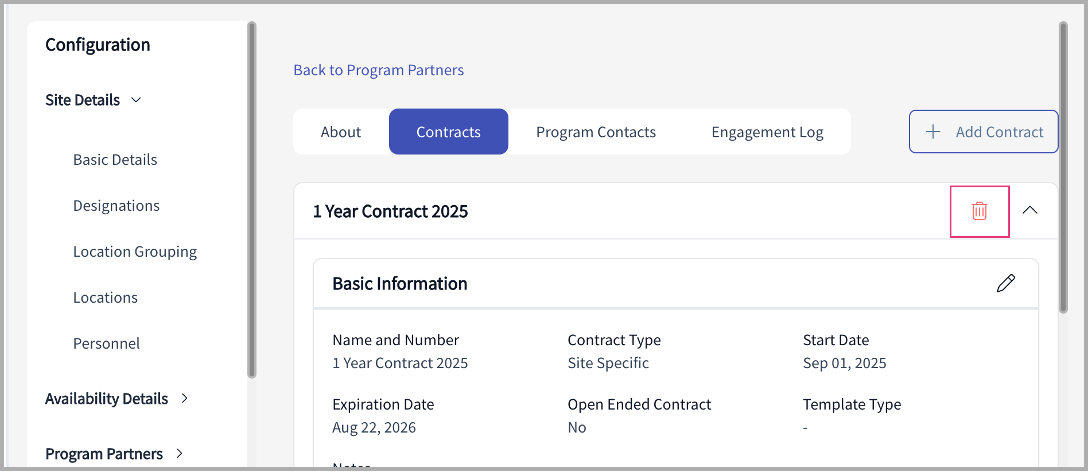Click Back to Program Partners link
This screenshot has width=1088, height=472.
tap(378, 70)
